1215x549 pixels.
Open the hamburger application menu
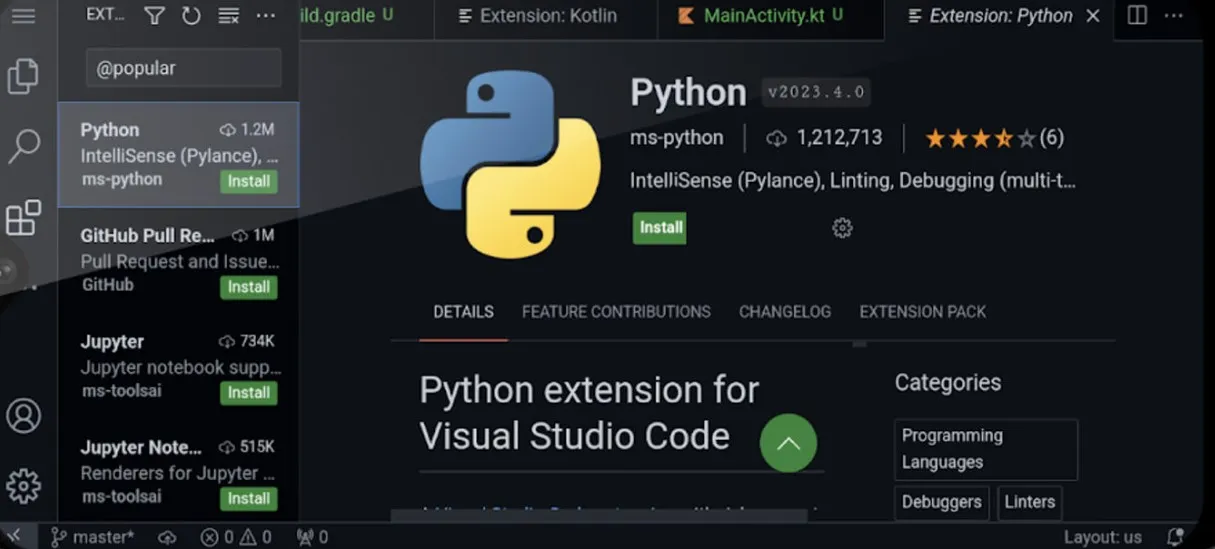point(23,16)
